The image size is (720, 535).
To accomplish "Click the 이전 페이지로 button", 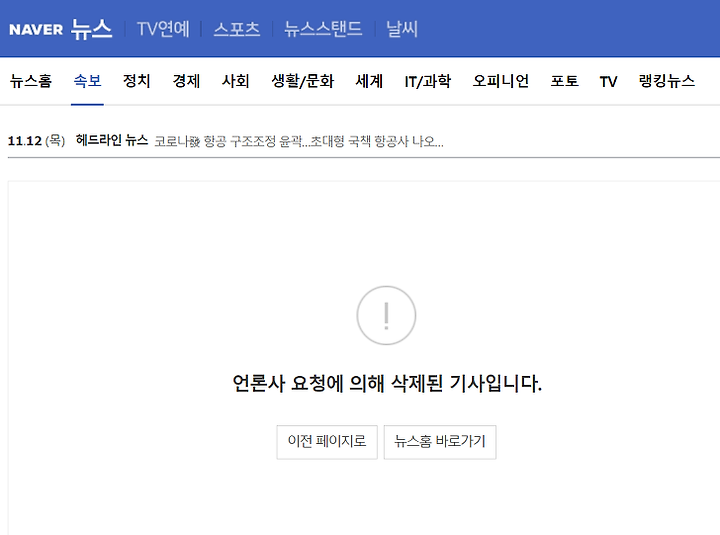I will 327,442.
